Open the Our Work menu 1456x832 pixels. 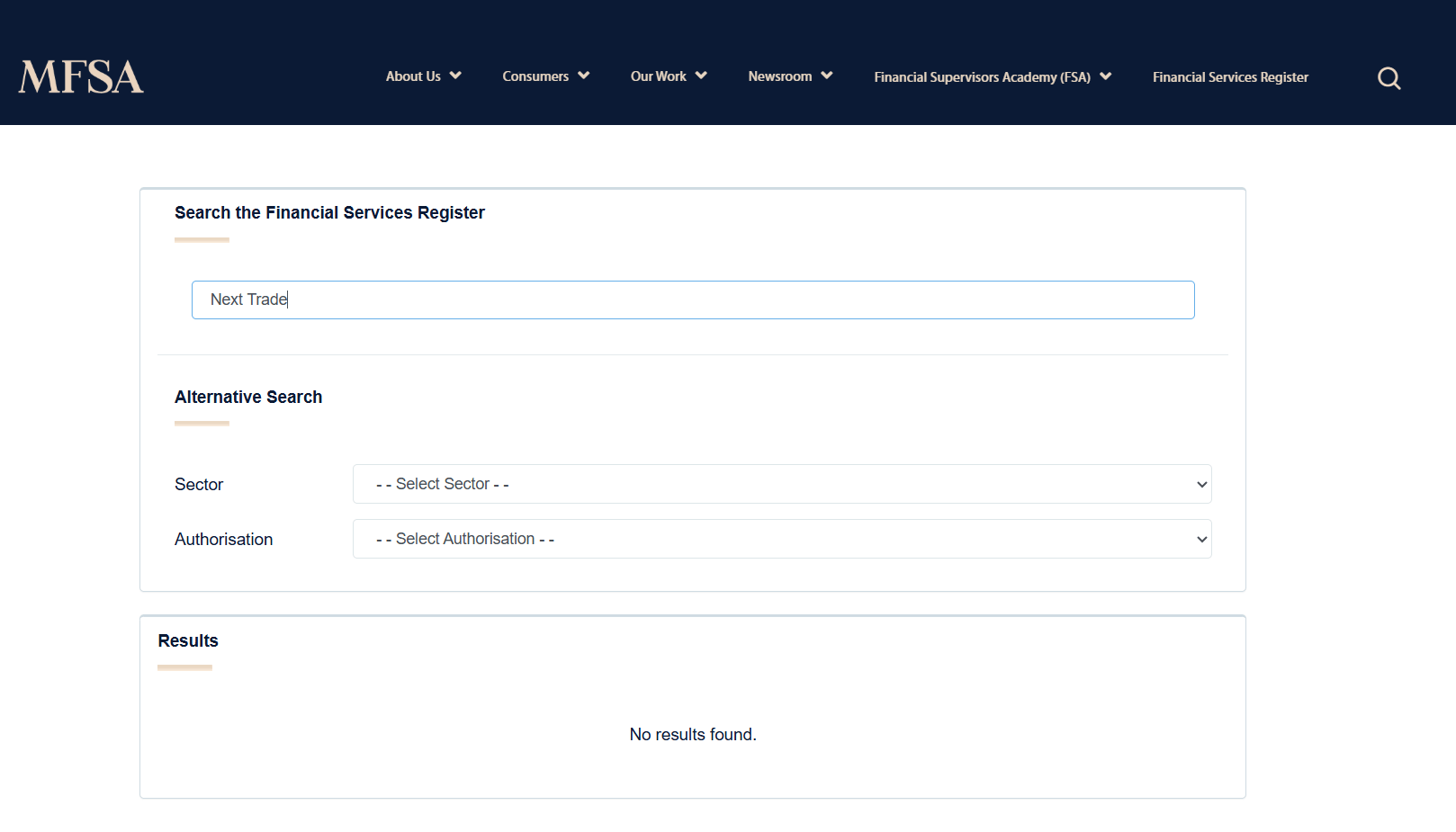(x=658, y=76)
